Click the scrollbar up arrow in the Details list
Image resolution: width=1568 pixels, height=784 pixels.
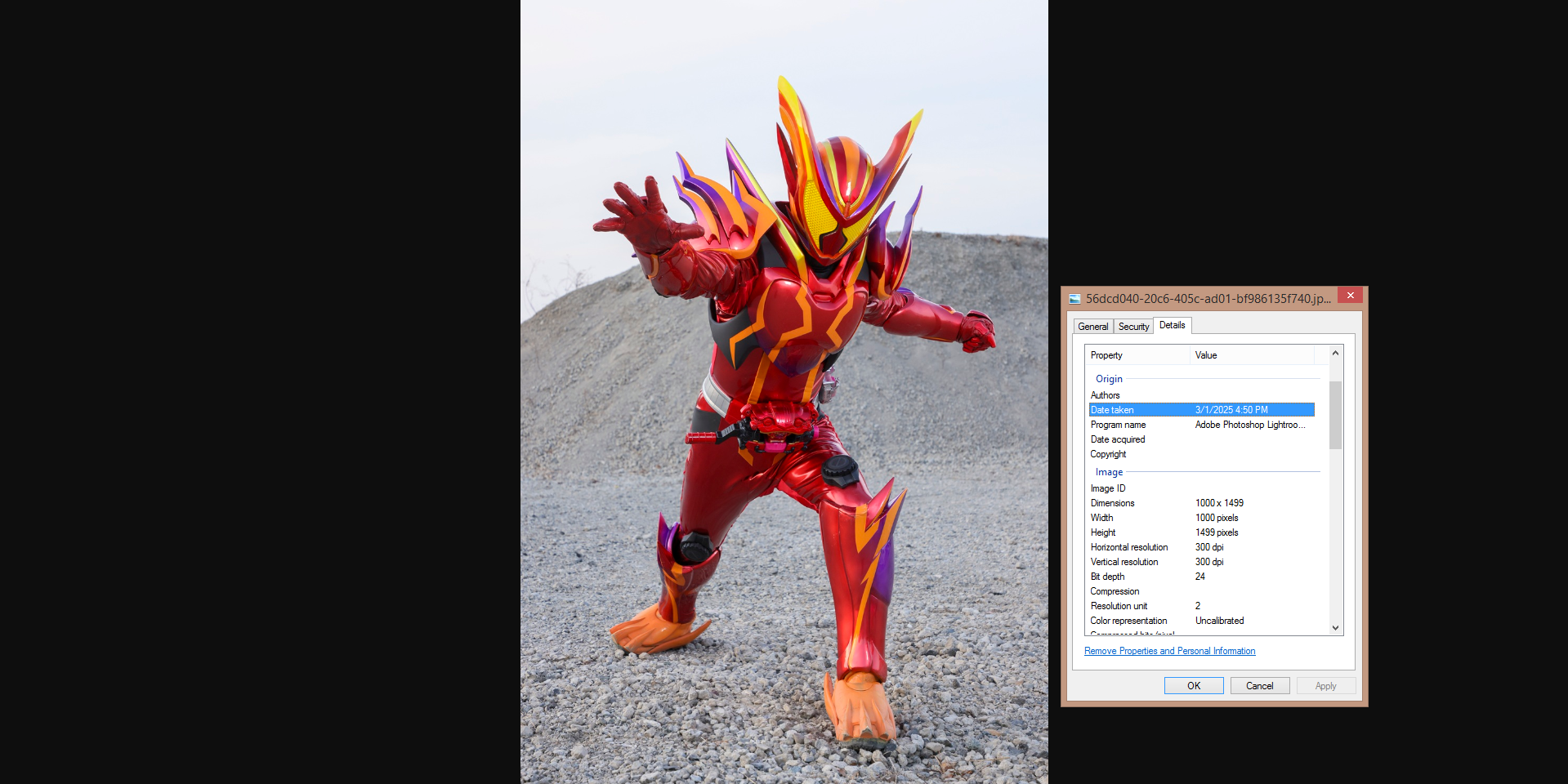[1335, 354]
